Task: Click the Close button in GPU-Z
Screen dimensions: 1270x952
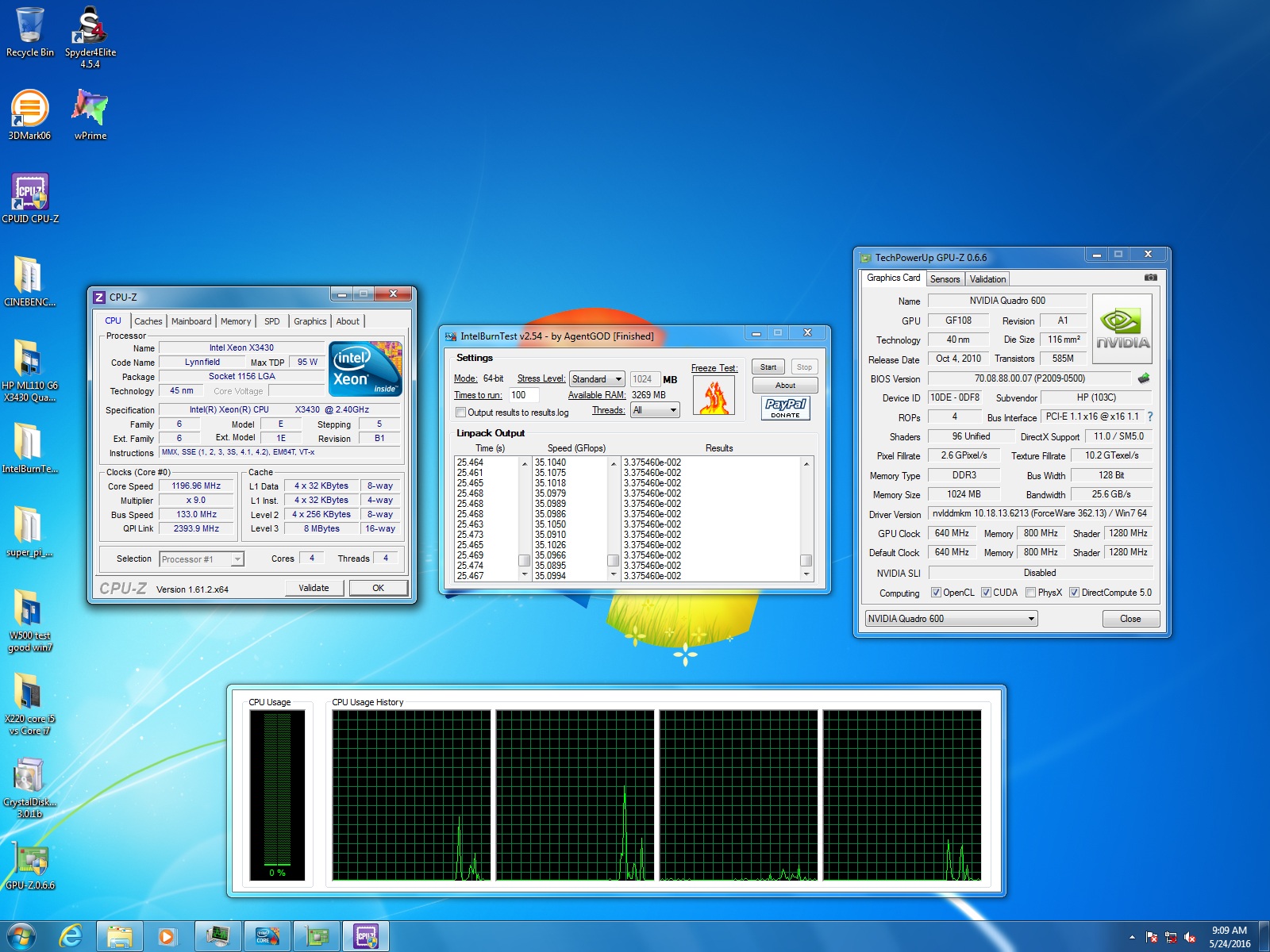Action: tap(1131, 619)
